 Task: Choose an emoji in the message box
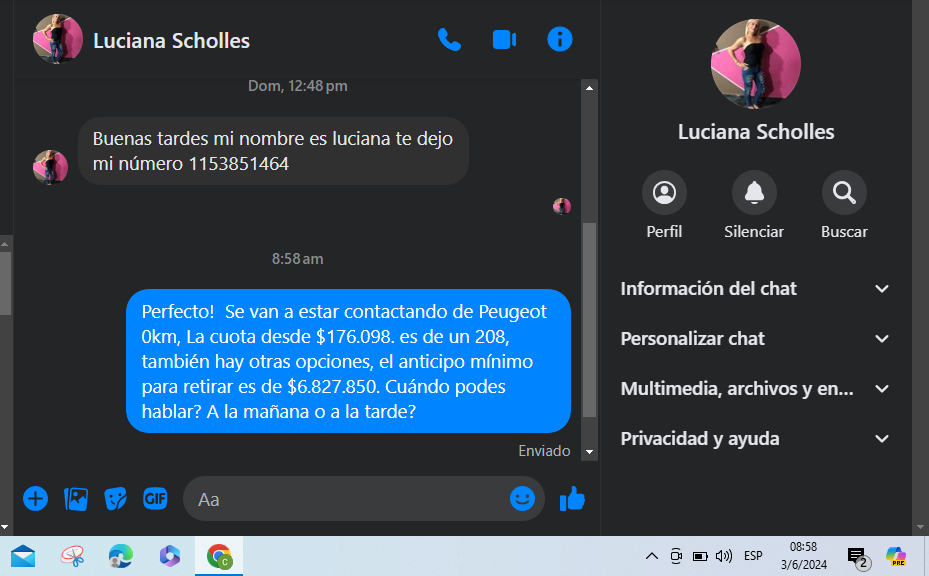click(x=523, y=498)
